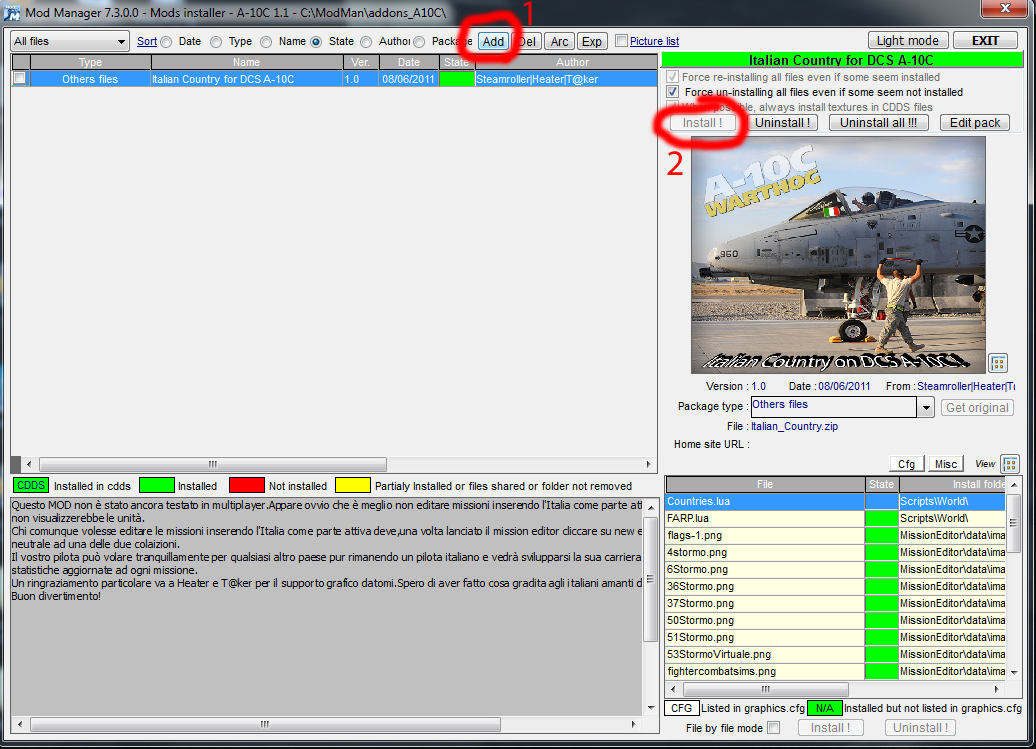This screenshot has width=1036, height=749.
Task: Click the Mod Manager icon in the title bar
Action: (11, 13)
